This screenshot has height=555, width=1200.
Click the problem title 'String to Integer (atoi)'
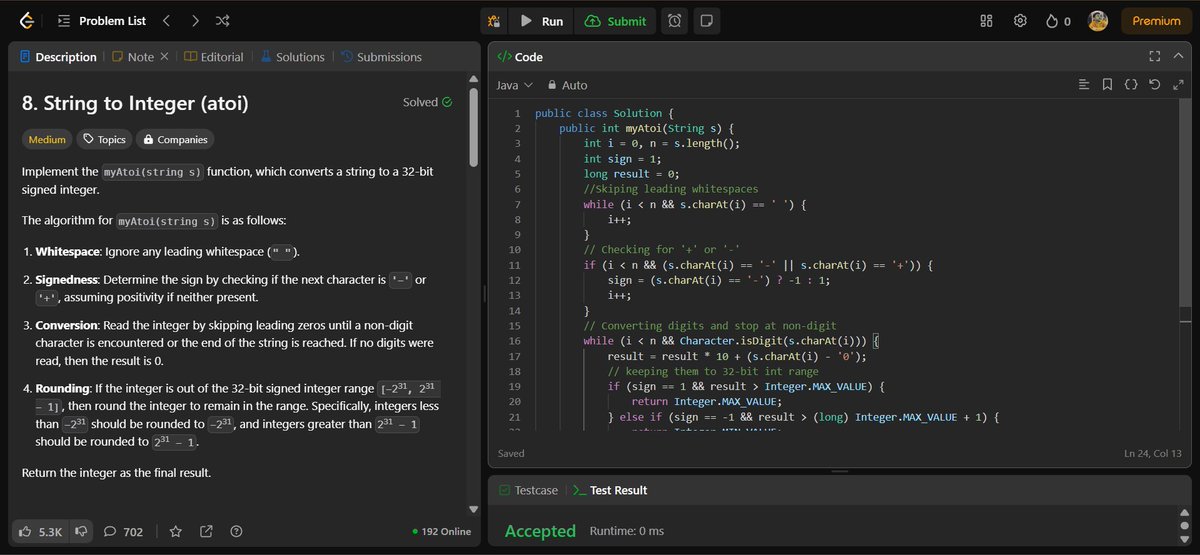pyautogui.click(x=135, y=102)
